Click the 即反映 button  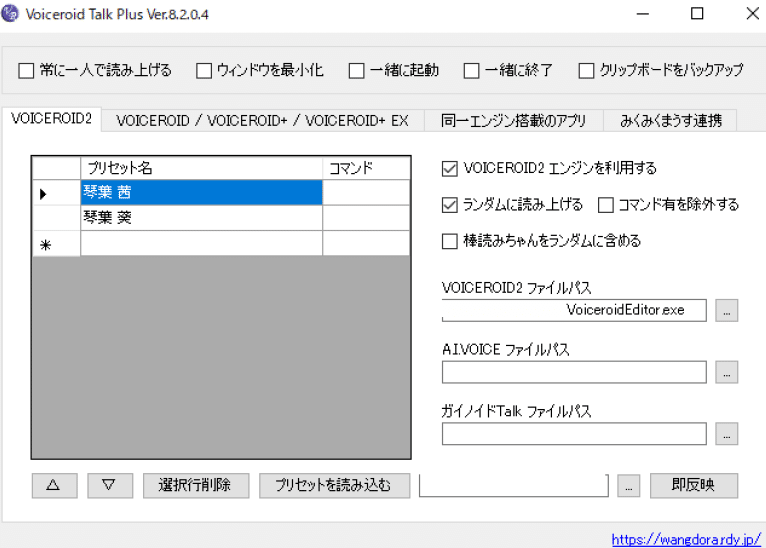(694, 485)
